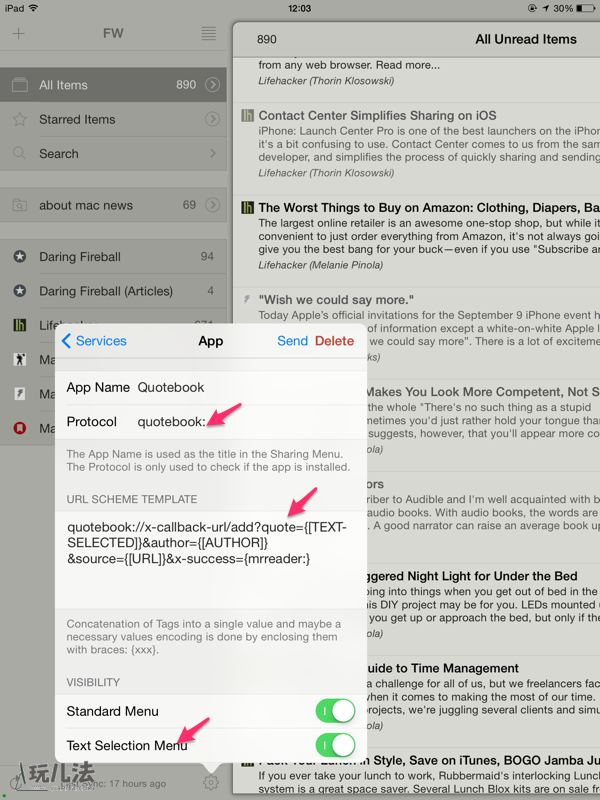Tap the Lifehacker icon beside the Worst Things article
Viewport: 600px width, 800px height.
click(x=247, y=208)
